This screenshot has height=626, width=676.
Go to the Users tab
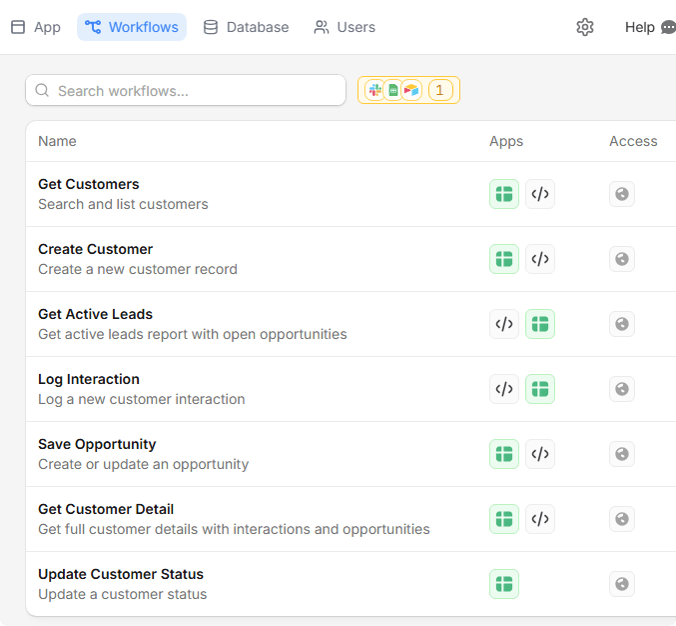click(344, 27)
